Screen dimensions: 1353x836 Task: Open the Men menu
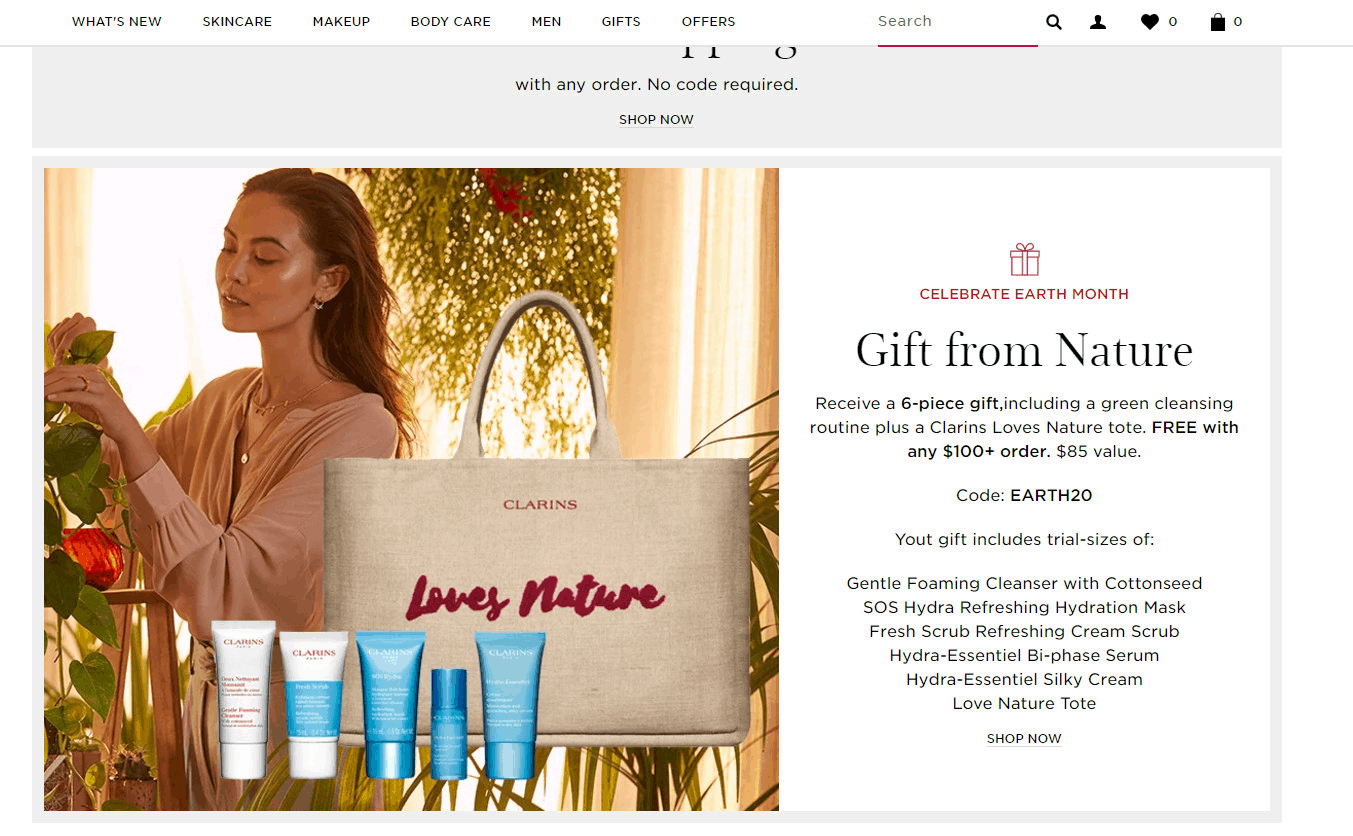546,22
